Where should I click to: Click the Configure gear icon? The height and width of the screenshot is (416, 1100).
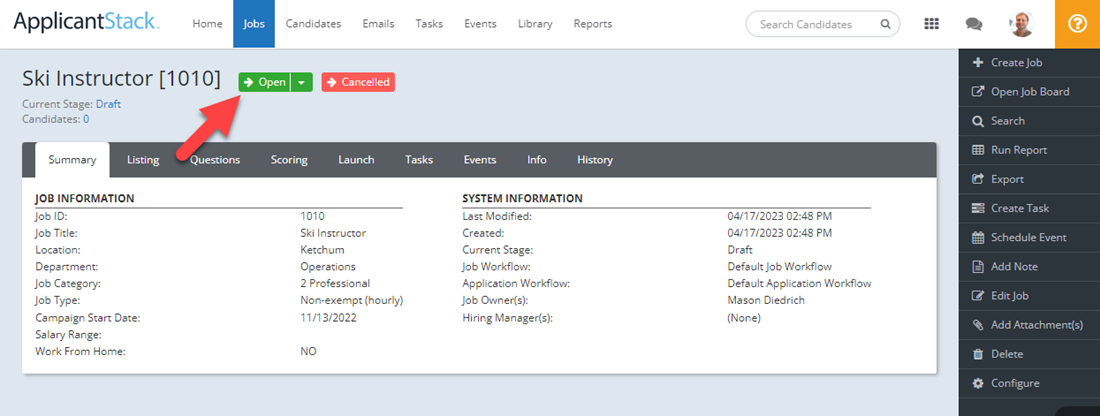(x=978, y=383)
